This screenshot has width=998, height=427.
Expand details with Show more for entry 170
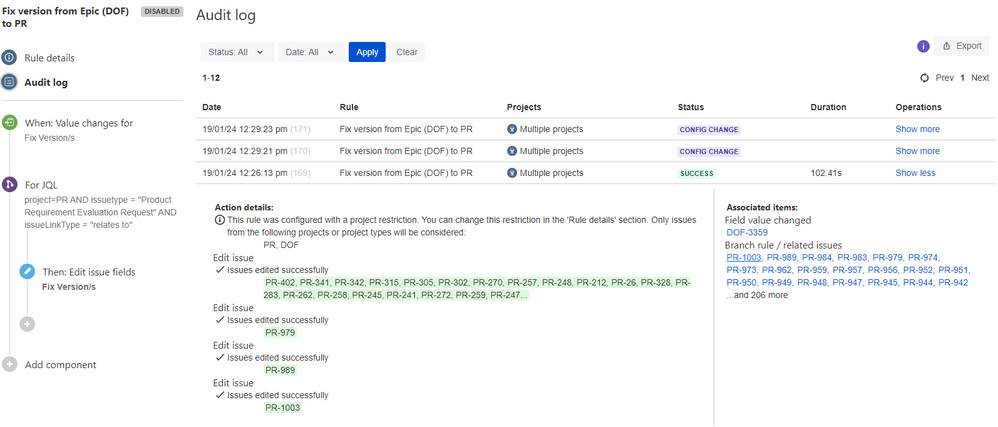coord(917,151)
